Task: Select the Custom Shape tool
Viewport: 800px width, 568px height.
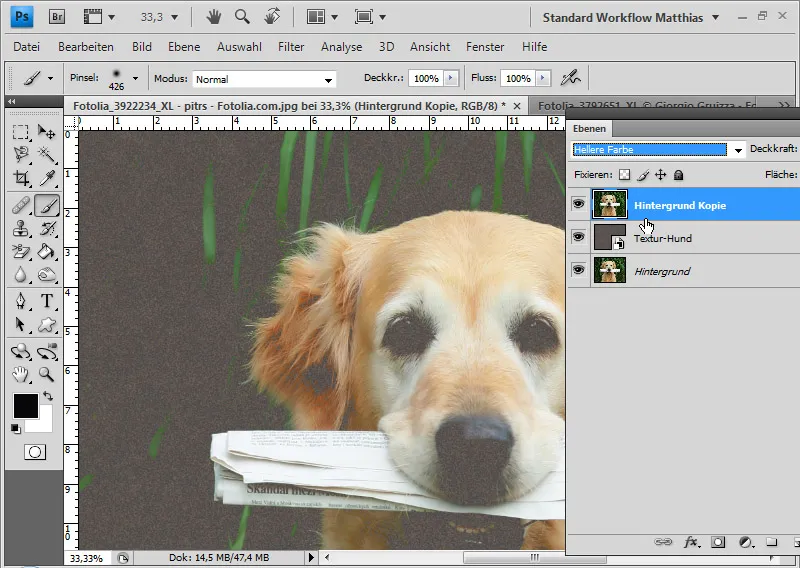Action: tap(47, 324)
